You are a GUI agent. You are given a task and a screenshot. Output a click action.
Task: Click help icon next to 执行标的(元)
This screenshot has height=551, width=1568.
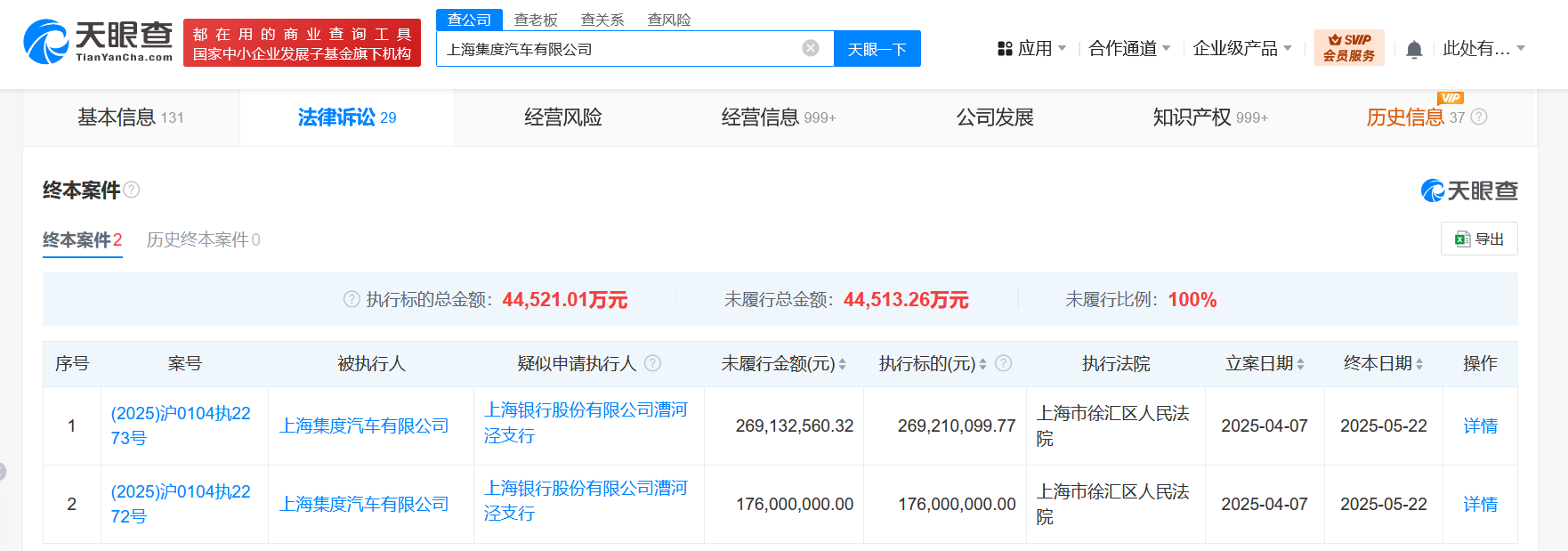pyautogui.click(x=1004, y=363)
